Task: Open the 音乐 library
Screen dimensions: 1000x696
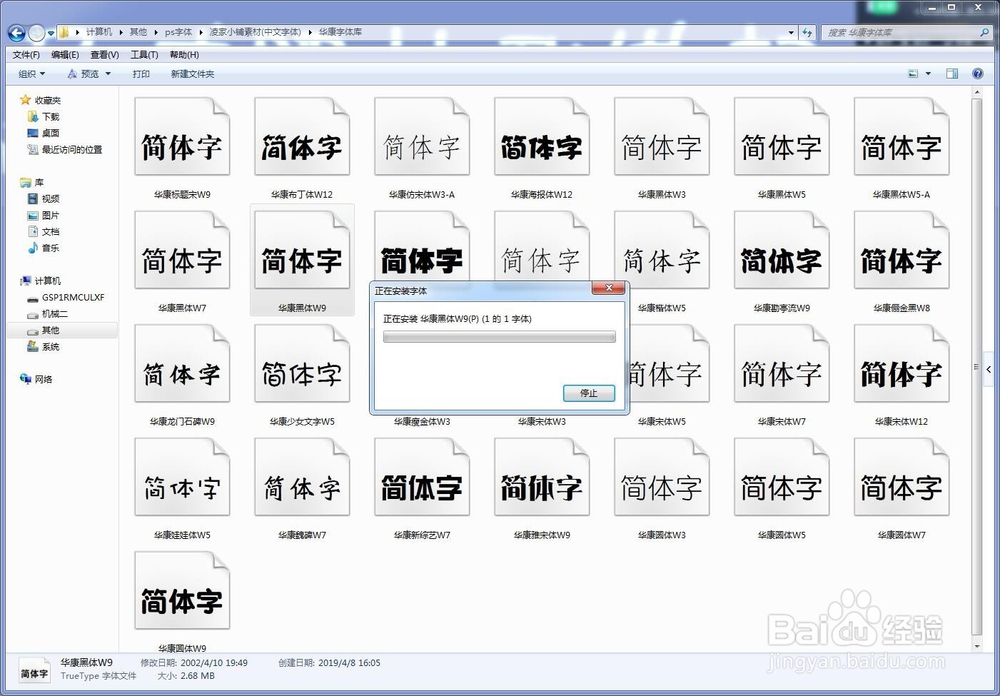Action: coord(50,248)
